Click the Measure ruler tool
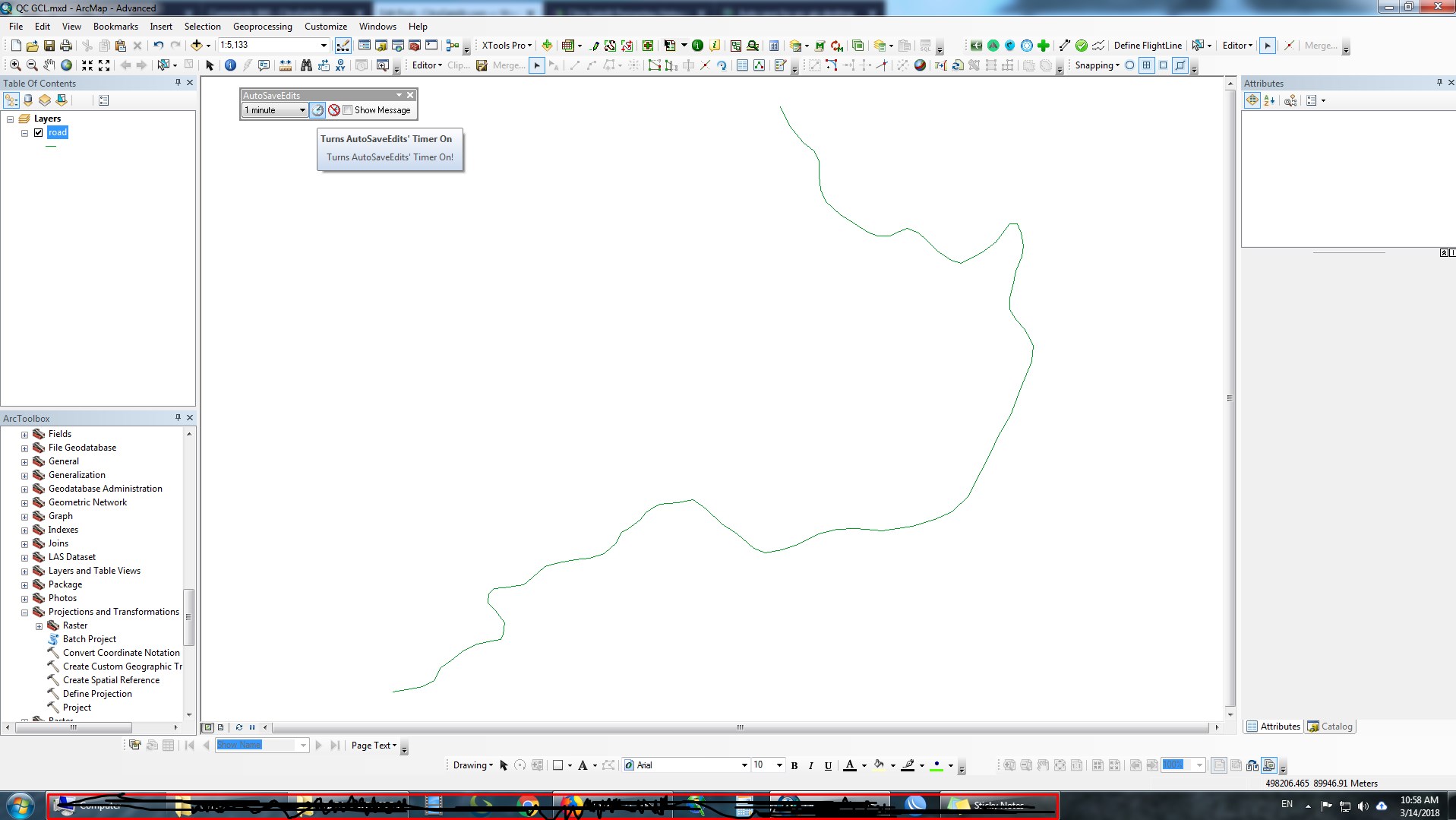 click(x=286, y=65)
